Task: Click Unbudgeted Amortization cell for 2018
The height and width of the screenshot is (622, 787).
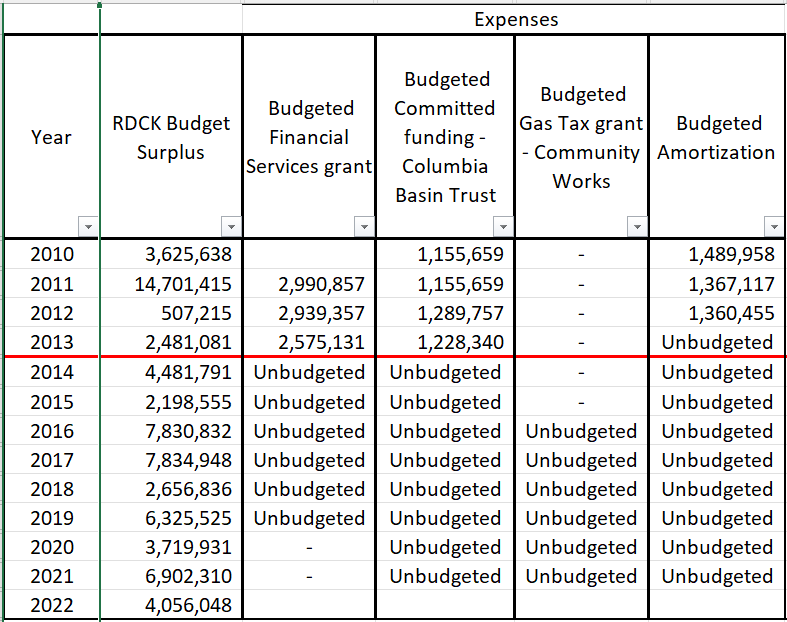Action: [717, 489]
